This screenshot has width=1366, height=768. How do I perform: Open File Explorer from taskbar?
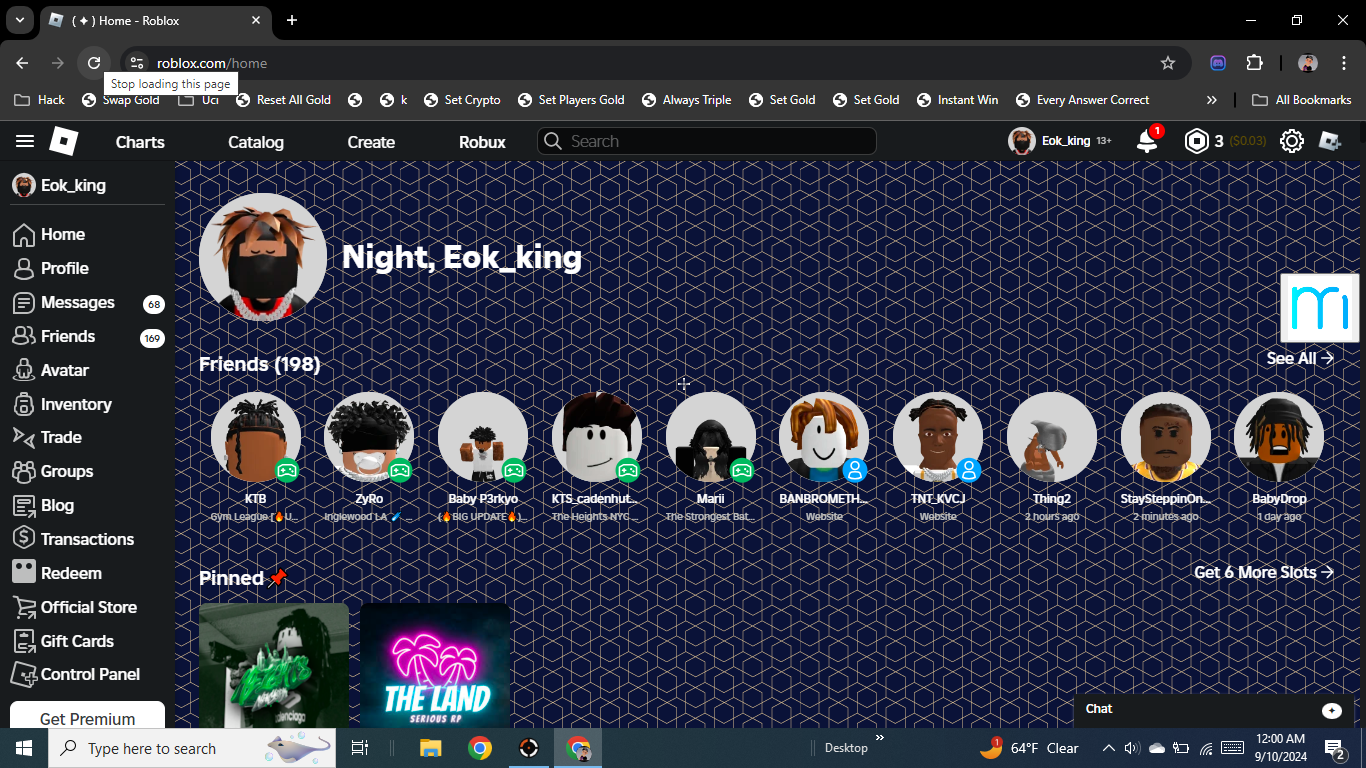tap(431, 748)
